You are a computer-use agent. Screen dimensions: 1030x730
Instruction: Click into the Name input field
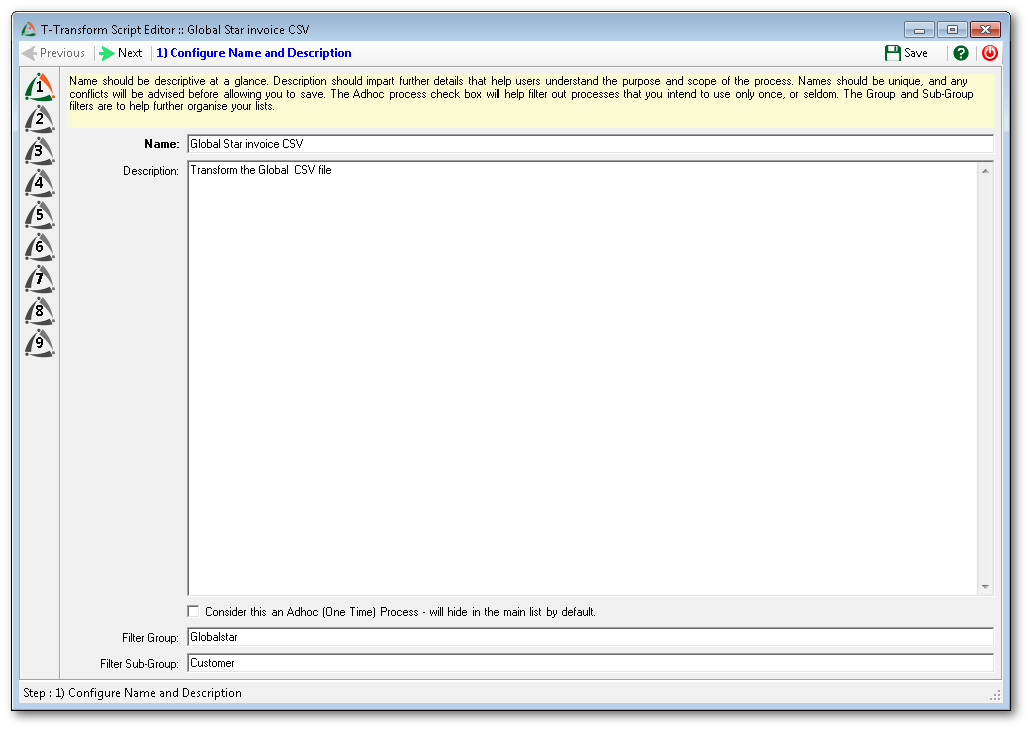click(590, 144)
